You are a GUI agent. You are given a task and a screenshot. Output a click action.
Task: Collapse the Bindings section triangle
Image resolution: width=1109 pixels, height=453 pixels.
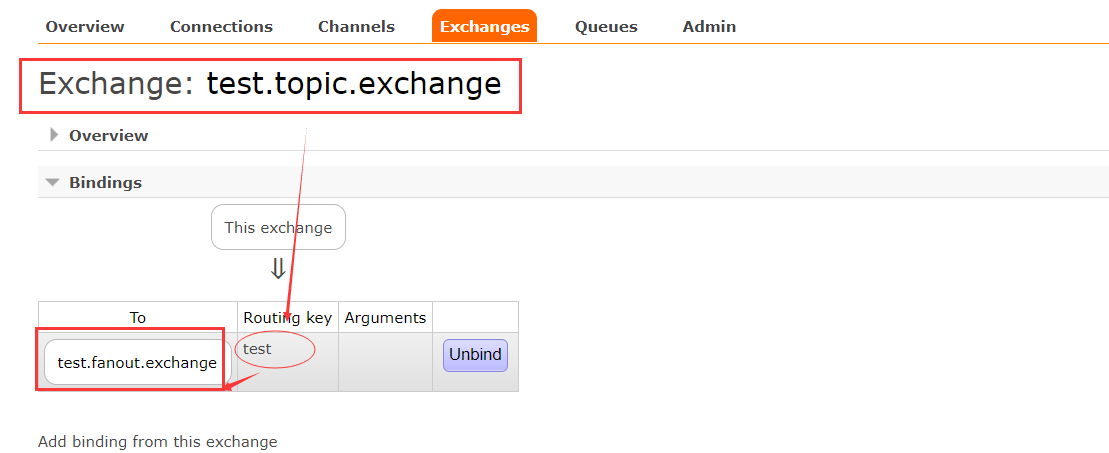[x=53, y=183]
